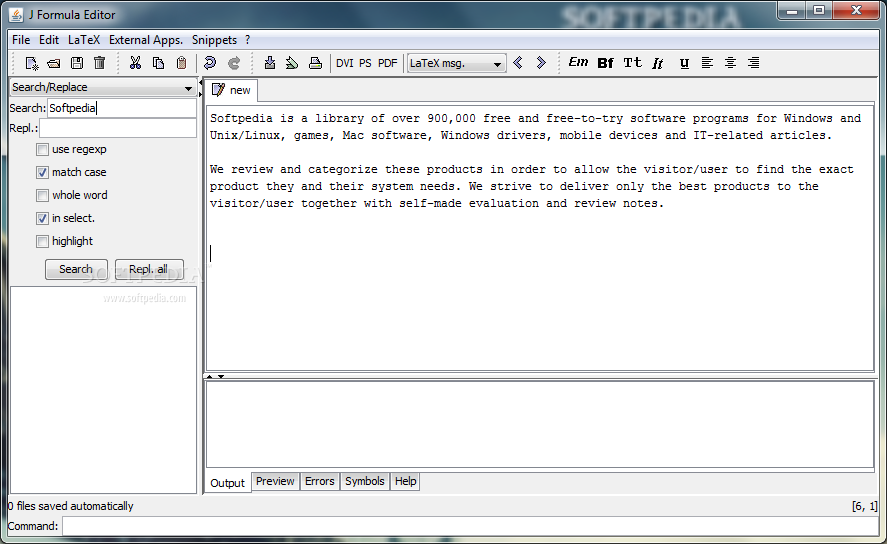The image size is (887, 544).
Task: Apply emphasis (Em) formatting
Action: pos(578,62)
